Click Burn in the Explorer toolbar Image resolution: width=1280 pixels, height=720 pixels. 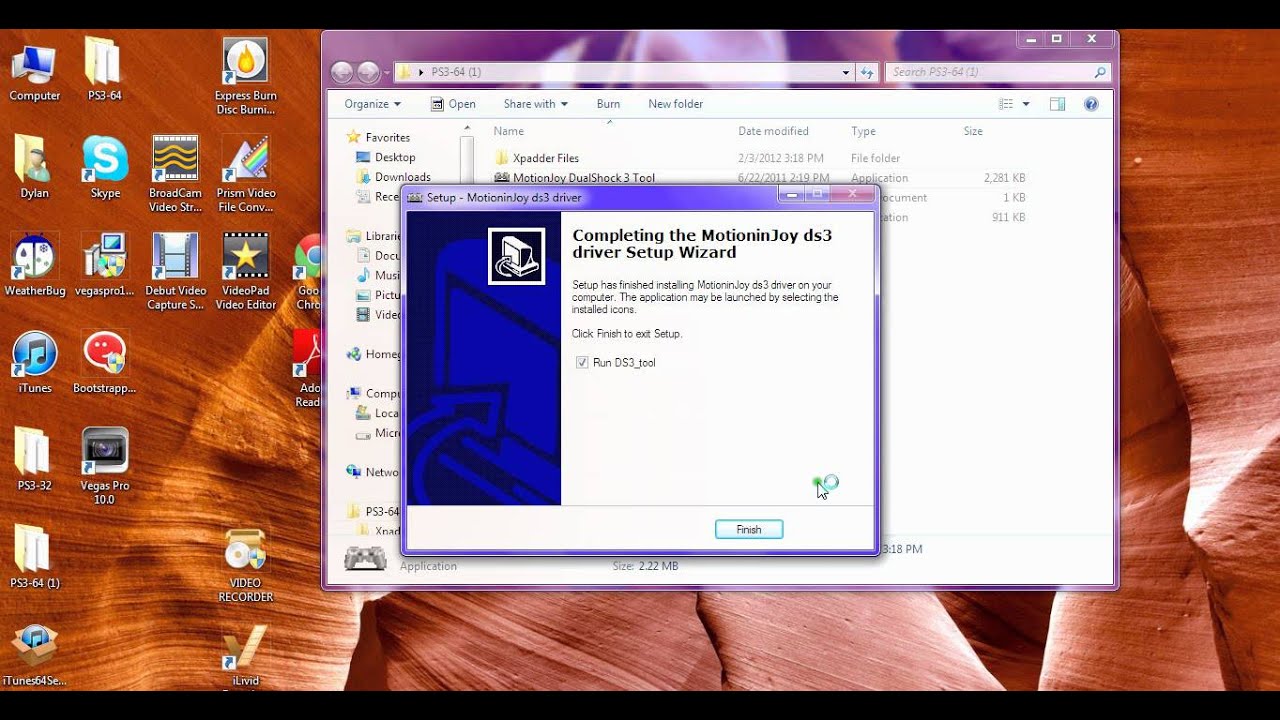(x=608, y=104)
